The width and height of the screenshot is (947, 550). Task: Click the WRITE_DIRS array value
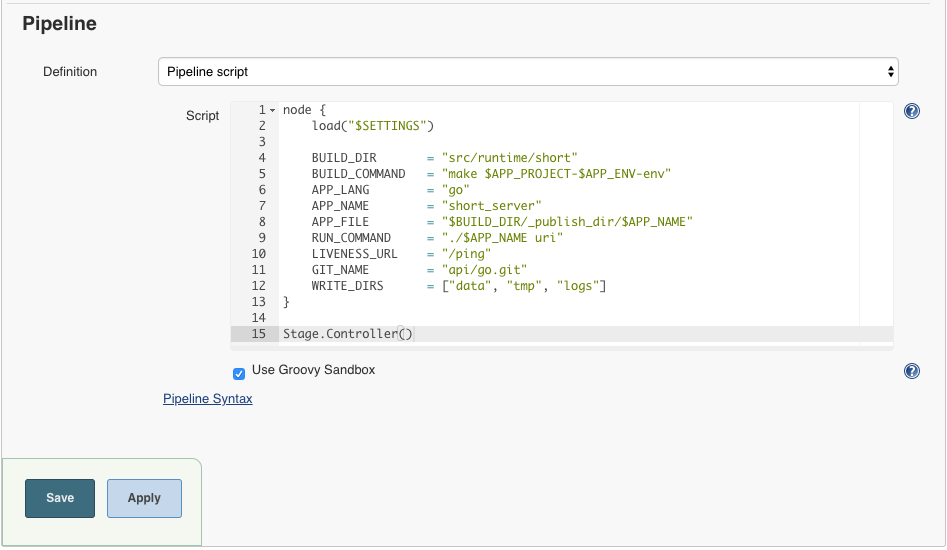(523, 286)
